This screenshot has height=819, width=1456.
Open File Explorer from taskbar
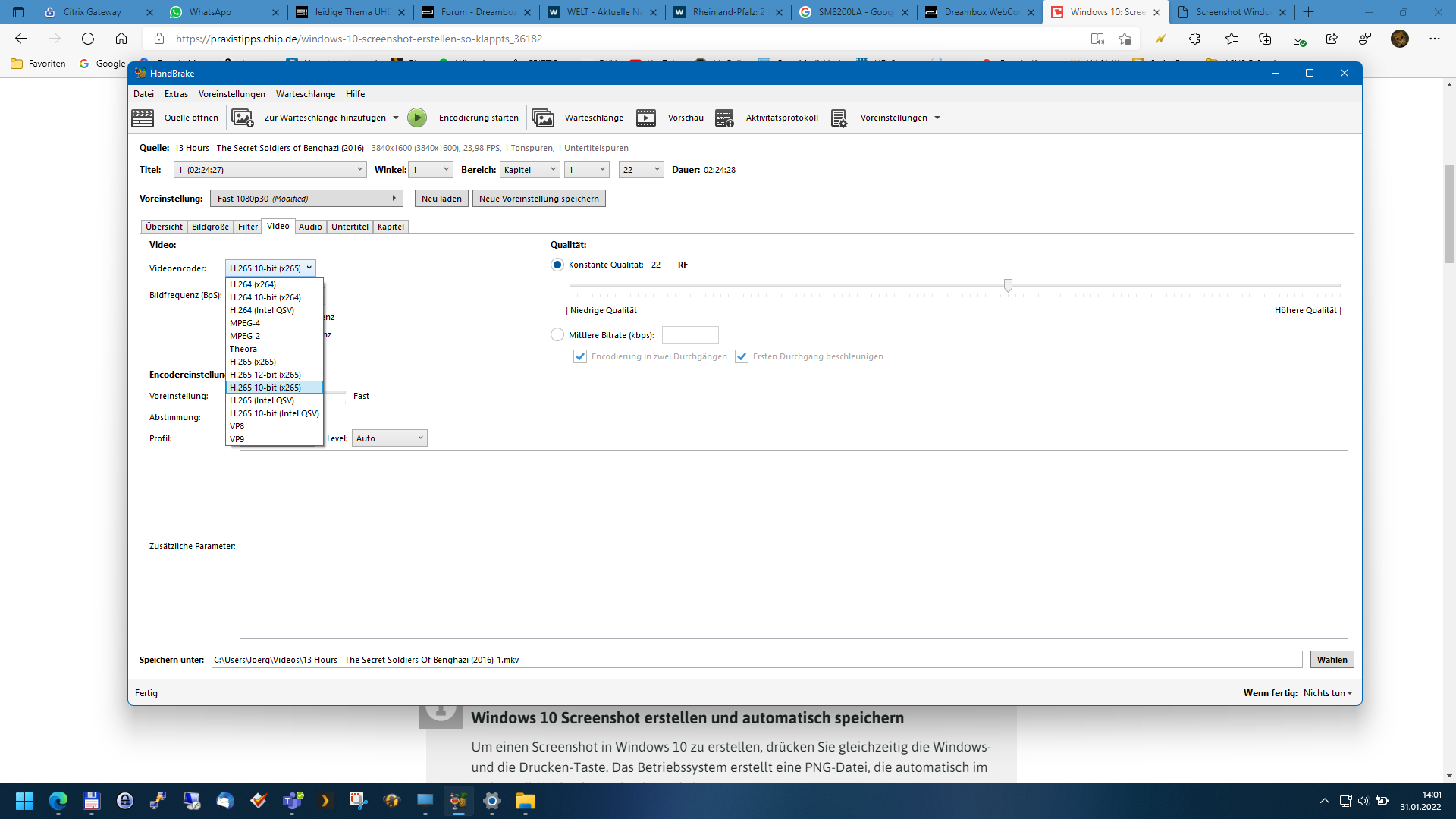pos(525,801)
